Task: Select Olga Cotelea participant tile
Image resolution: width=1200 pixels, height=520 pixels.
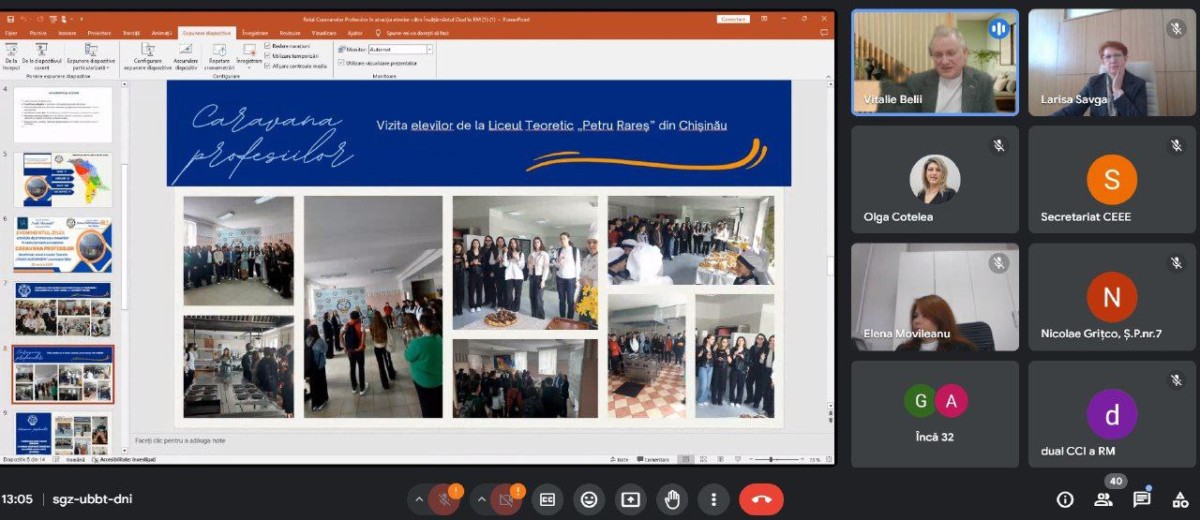Action: 935,180
